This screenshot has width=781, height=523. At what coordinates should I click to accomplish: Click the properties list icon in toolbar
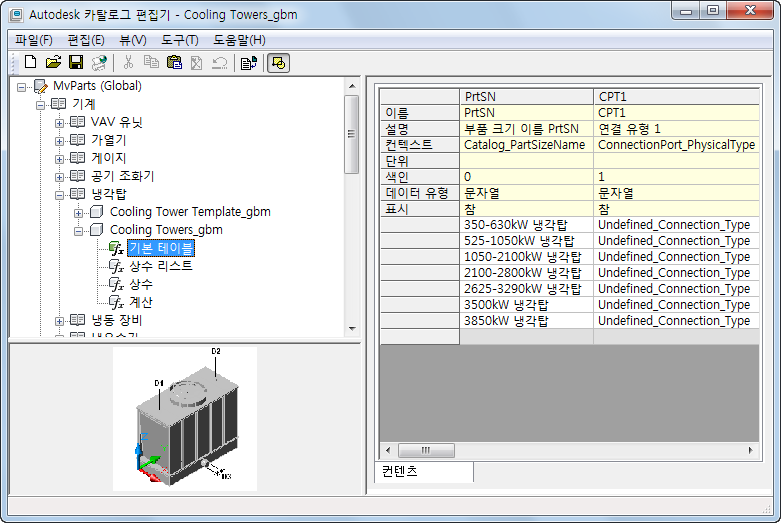click(x=249, y=63)
